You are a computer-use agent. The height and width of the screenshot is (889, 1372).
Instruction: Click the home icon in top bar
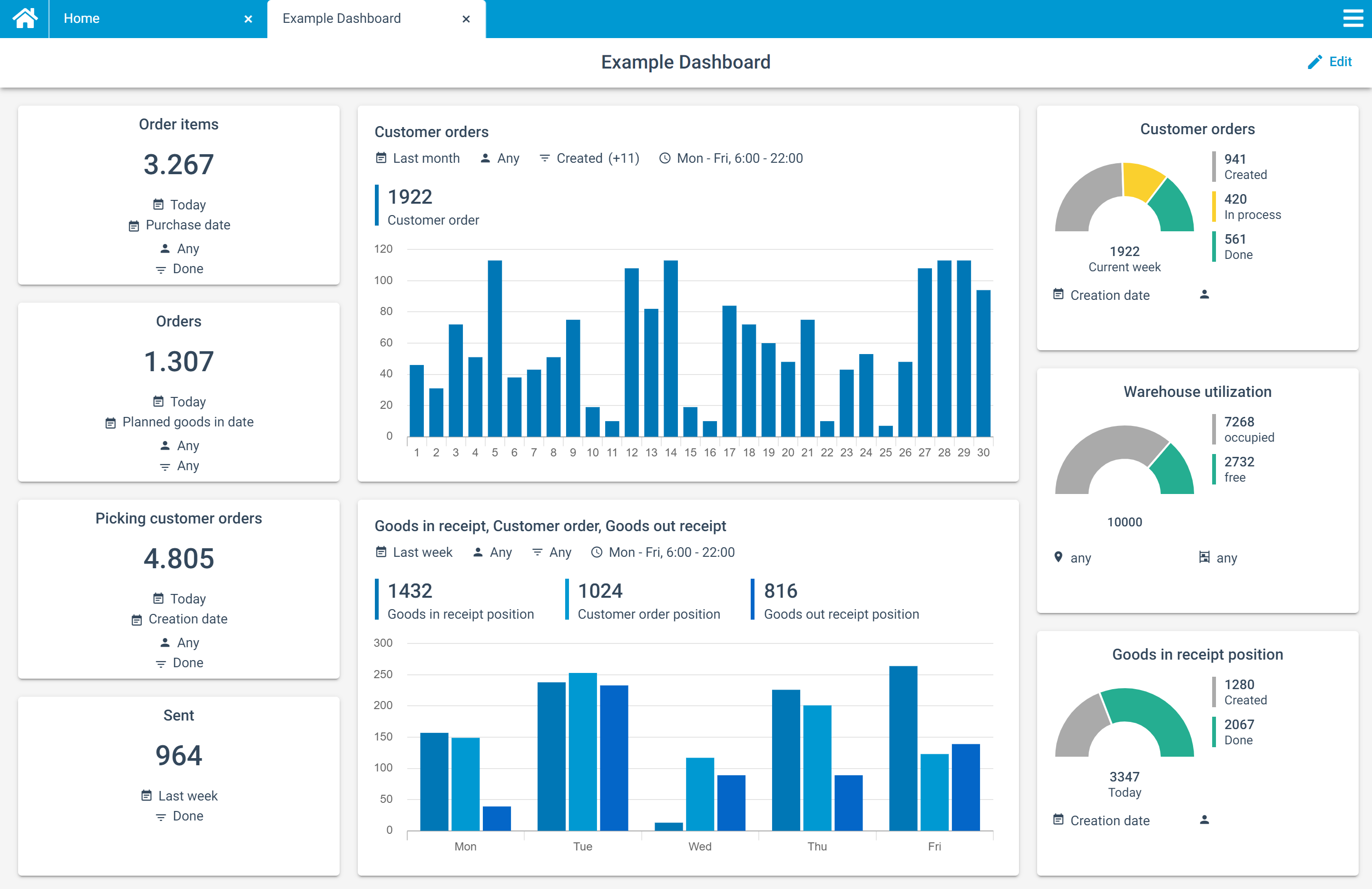pyautogui.click(x=25, y=19)
